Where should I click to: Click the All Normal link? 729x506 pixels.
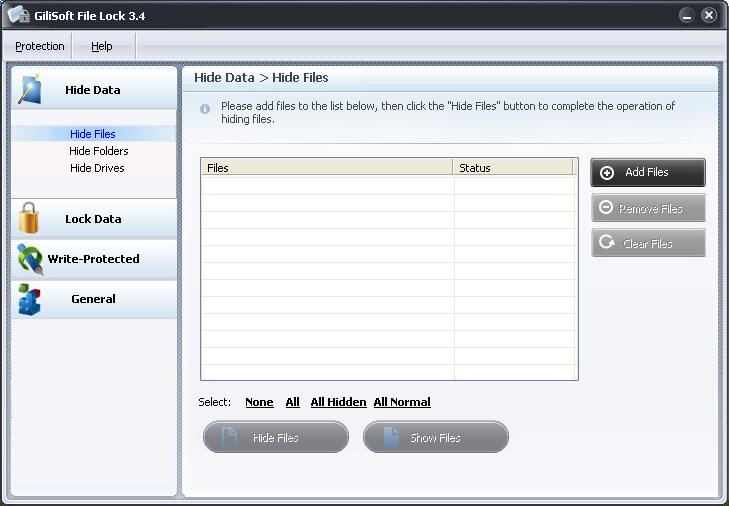coord(402,402)
